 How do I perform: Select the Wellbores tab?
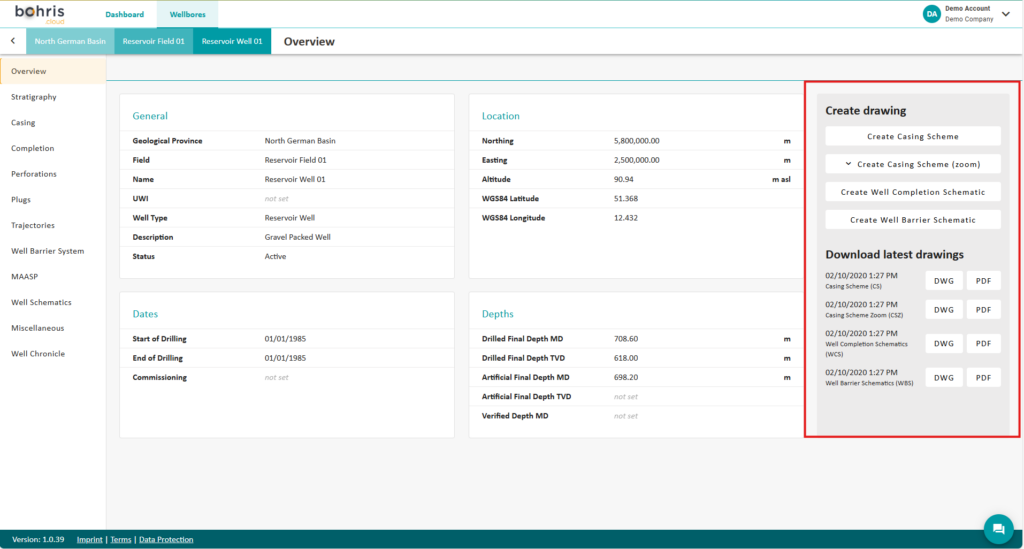coord(187,14)
